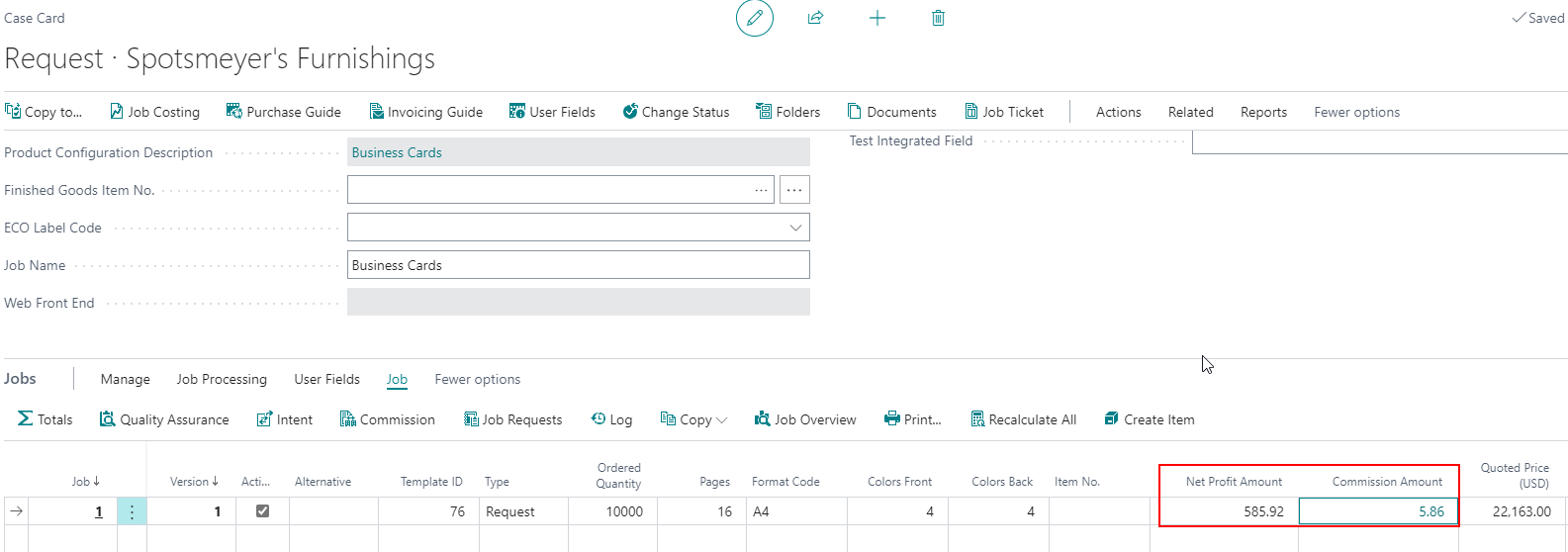This screenshot has width=1568, height=552.
Task: Sort by the Version column header
Action: 195,482
